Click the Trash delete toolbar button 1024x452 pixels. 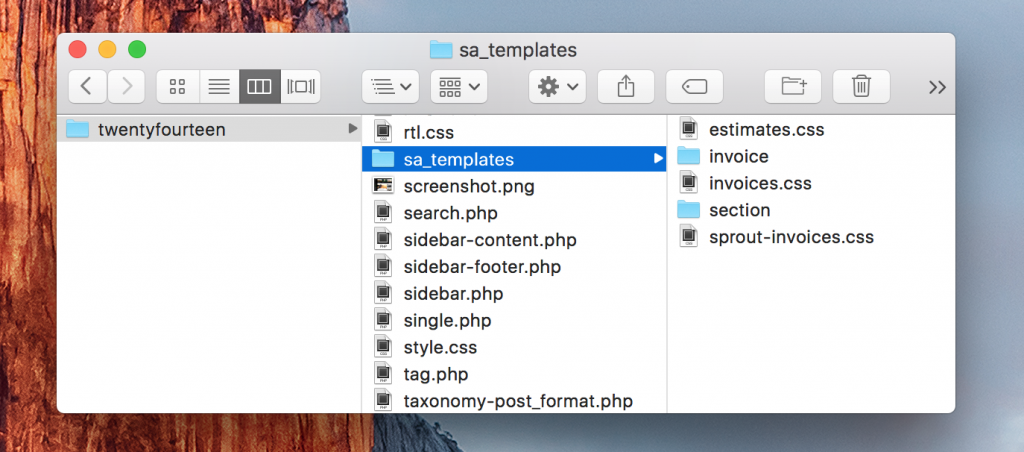tap(861, 86)
